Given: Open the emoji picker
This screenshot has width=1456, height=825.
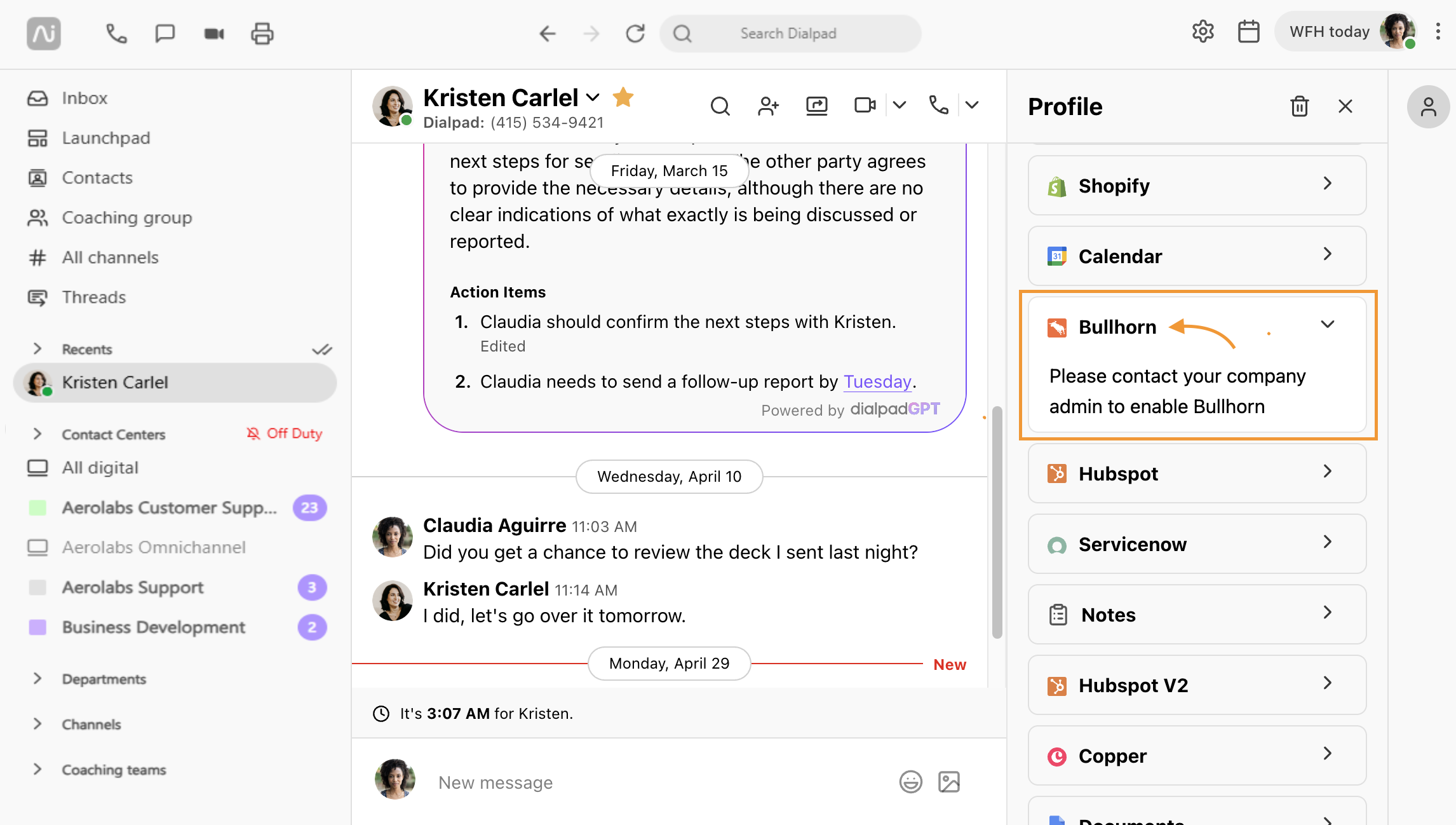Looking at the screenshot, I should click(x=910, y=782).
